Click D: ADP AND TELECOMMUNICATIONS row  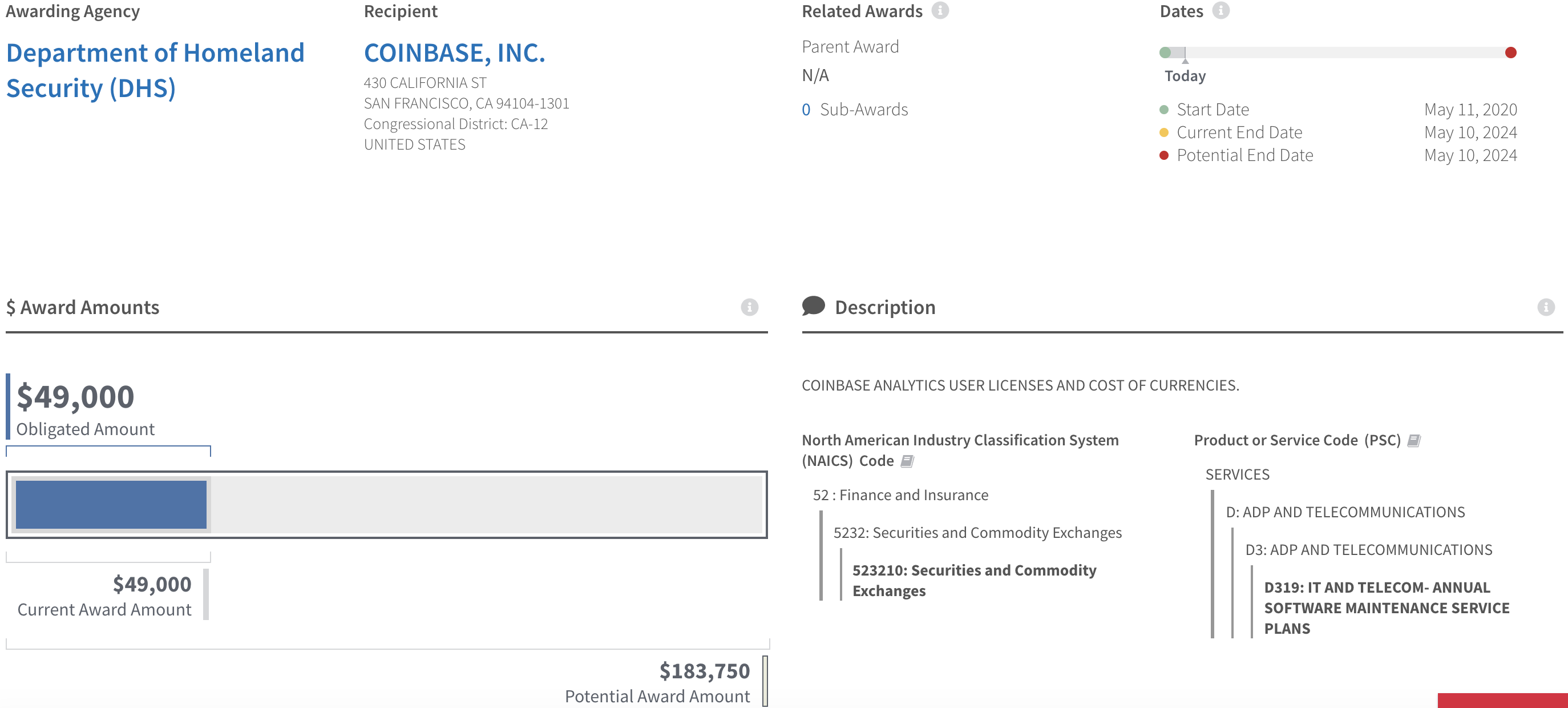point(1345,512)
